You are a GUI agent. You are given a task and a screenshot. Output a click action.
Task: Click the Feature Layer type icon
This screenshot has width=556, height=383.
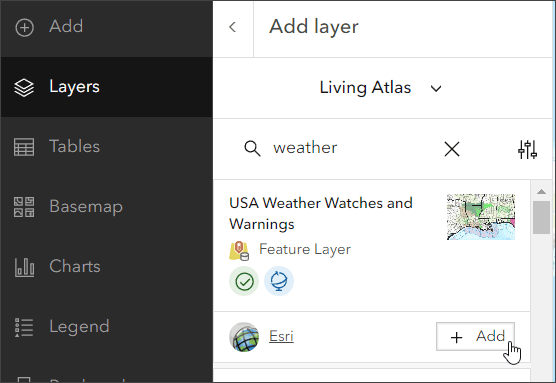point(239,251)
